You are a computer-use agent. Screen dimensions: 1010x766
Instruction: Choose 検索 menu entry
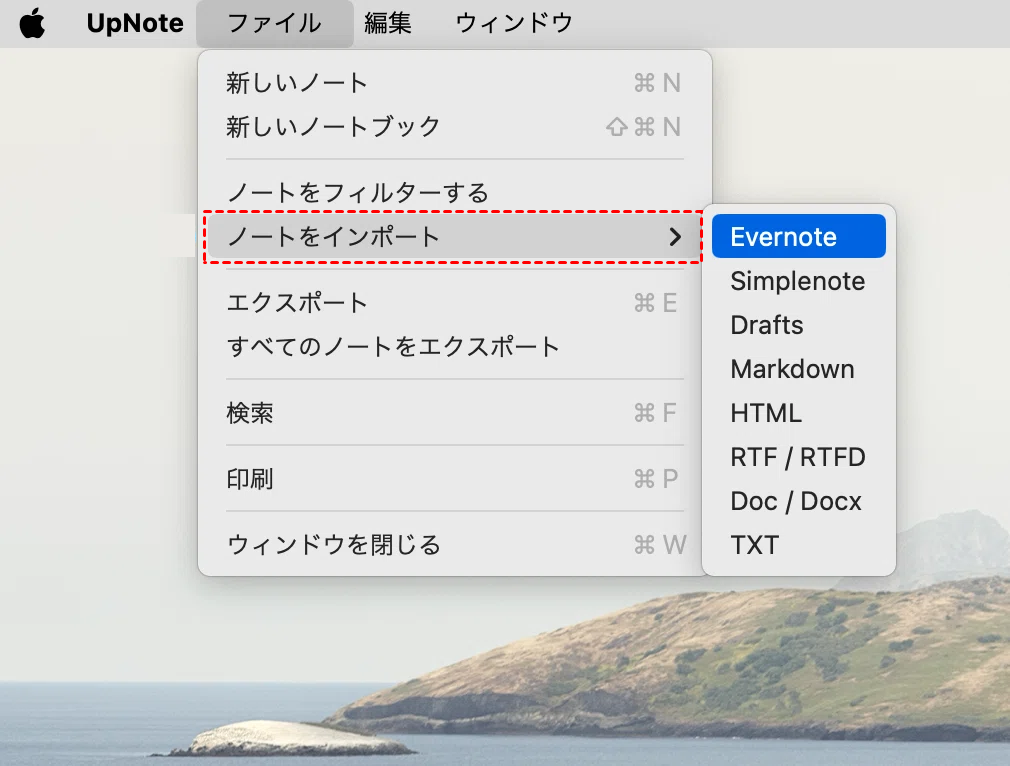coord(454,413)
